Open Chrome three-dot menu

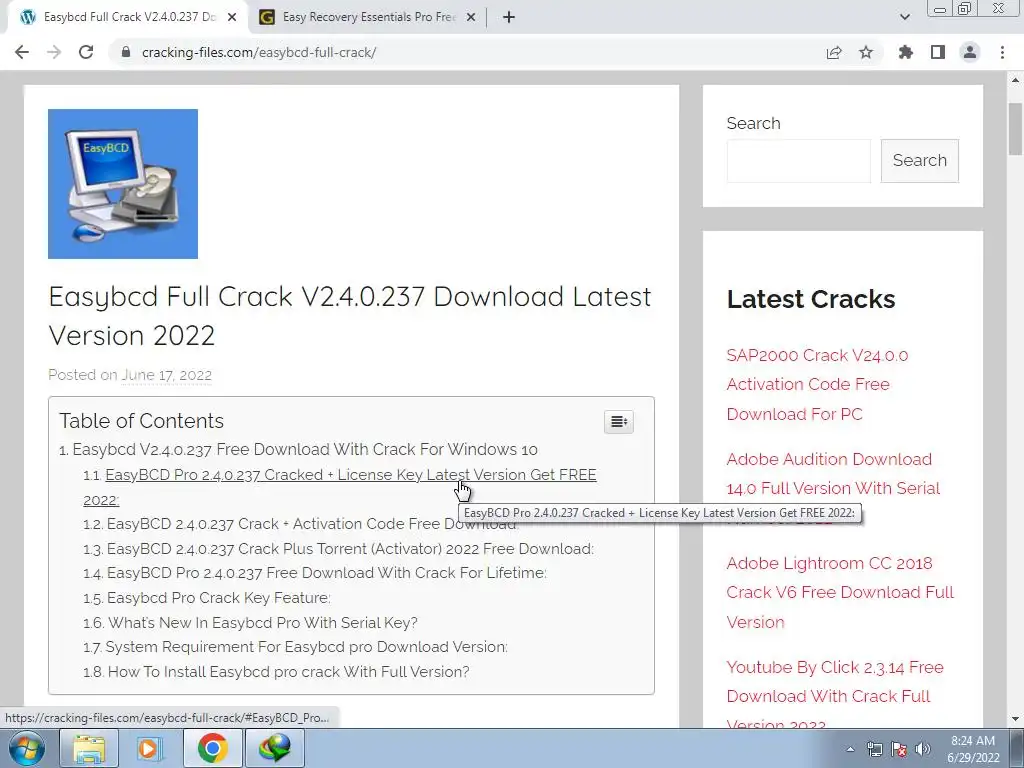1002,52
